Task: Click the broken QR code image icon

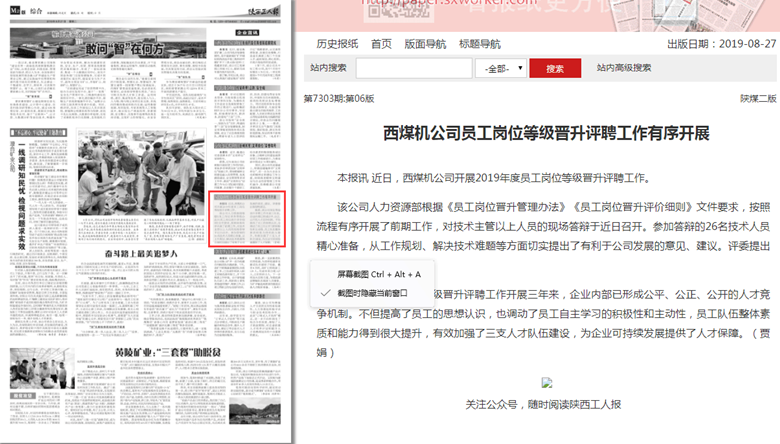Action: (x=546, y=382)
